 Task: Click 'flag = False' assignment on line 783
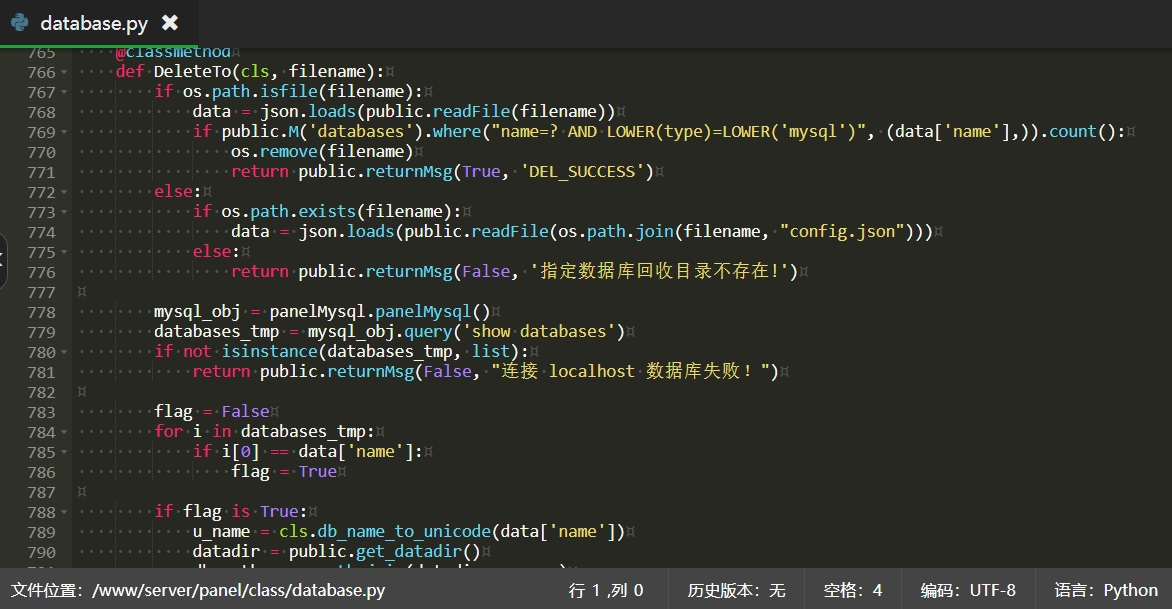[212, 412]
